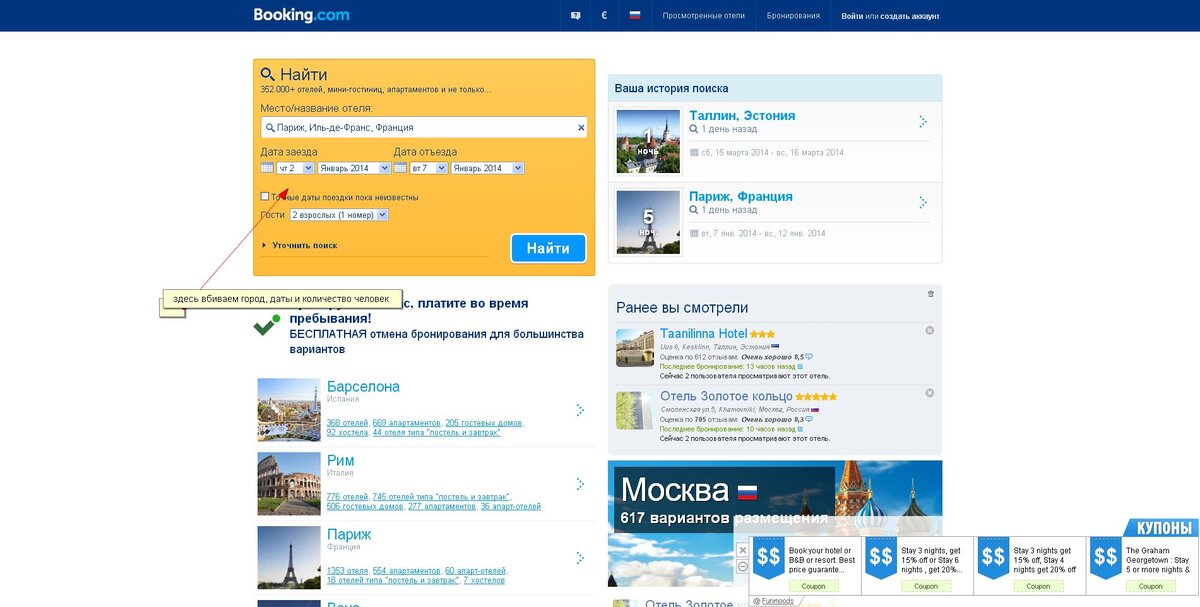Click the blue Найти search button
Screen dimensions: 1200x607
pyautogui.click(x=548, y=248)
